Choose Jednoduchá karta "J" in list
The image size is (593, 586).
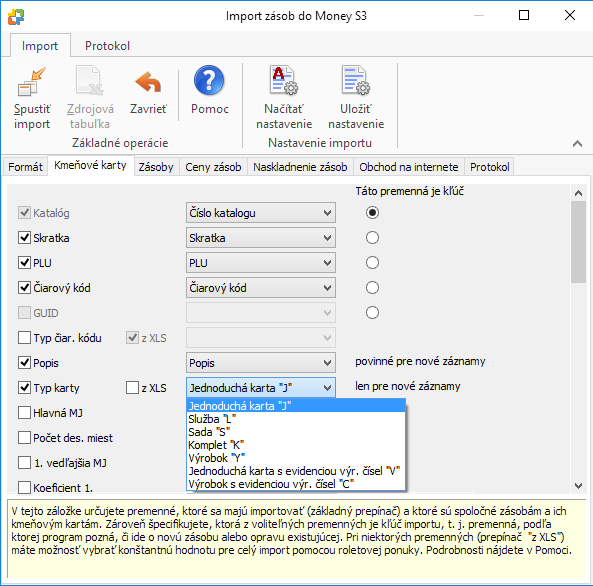[296, 406]
